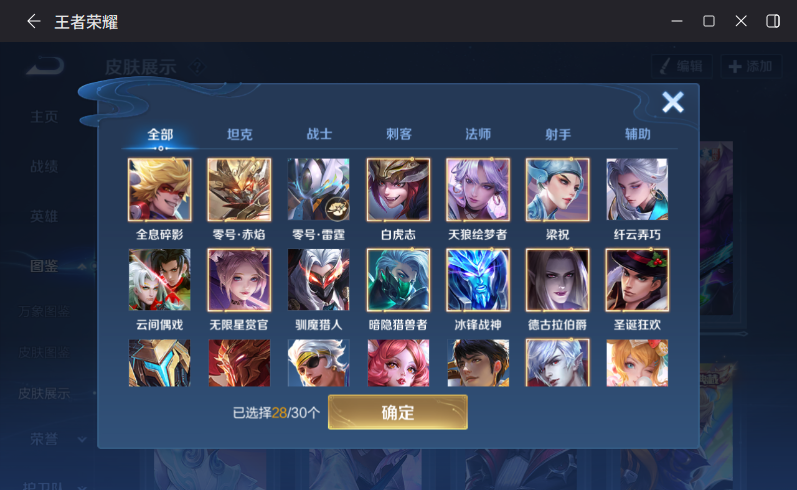Go back with the top-left arrow
This screenshot has width=797, height=490.
tap(34, 21)
